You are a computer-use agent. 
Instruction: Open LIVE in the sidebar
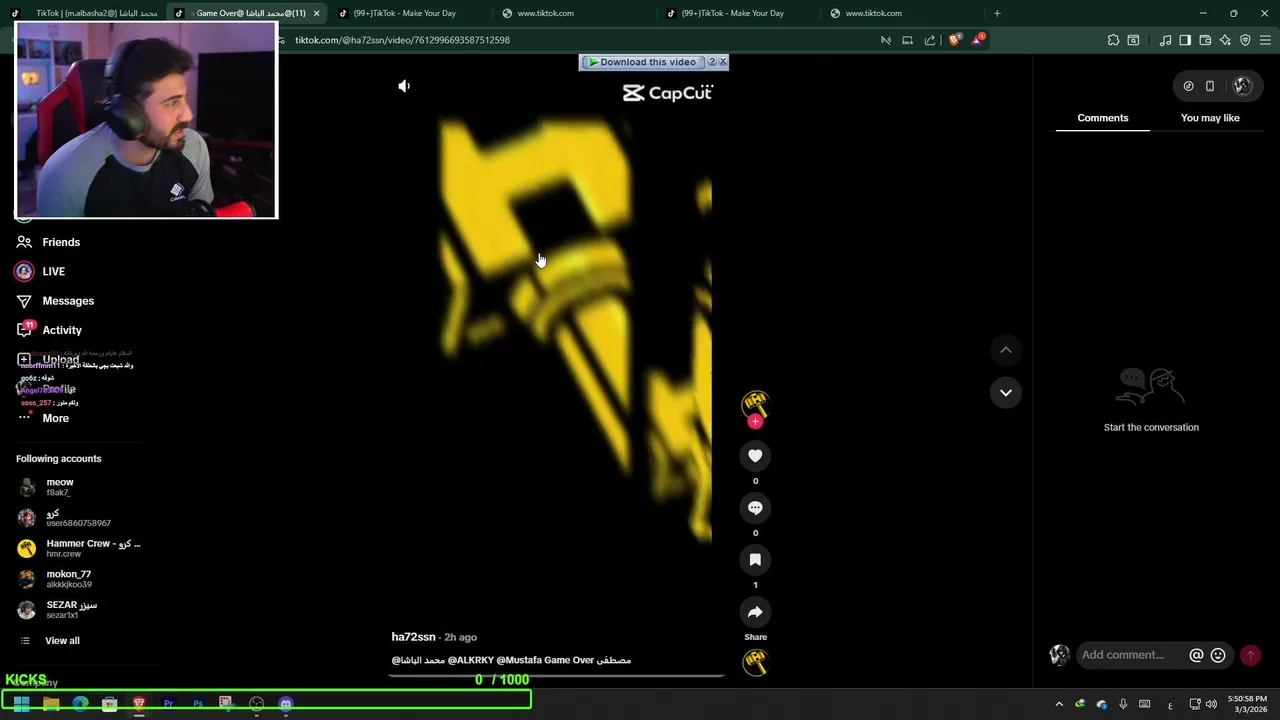(53, 271)
